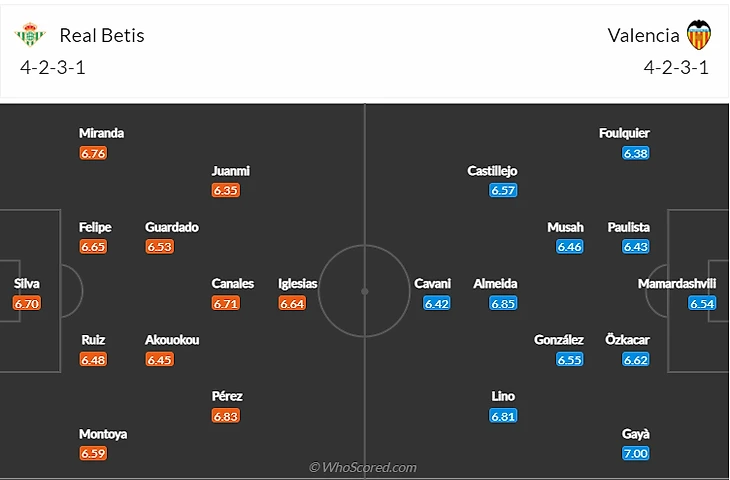
Task: Click goalkeeper Mamardashvili's name
Action: [x=677, y=284]
